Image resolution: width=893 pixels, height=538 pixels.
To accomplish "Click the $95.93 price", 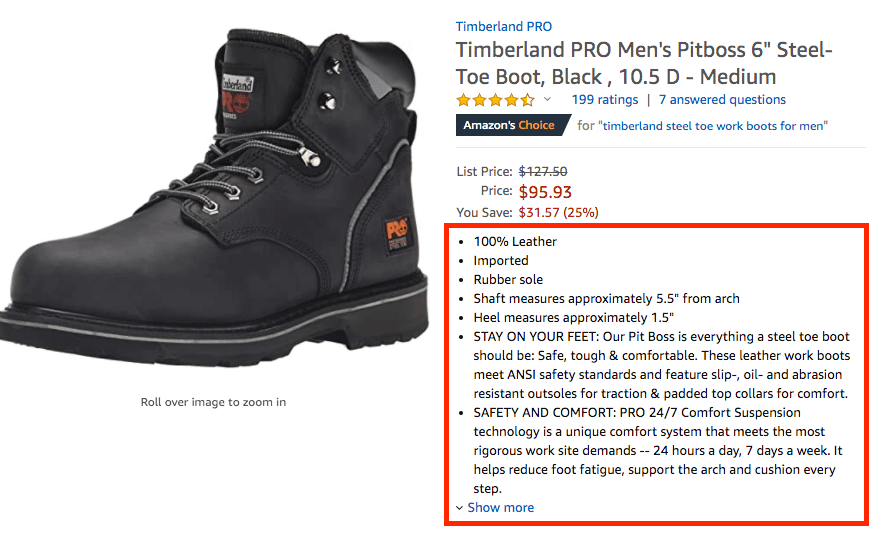I will click(545, 192).
